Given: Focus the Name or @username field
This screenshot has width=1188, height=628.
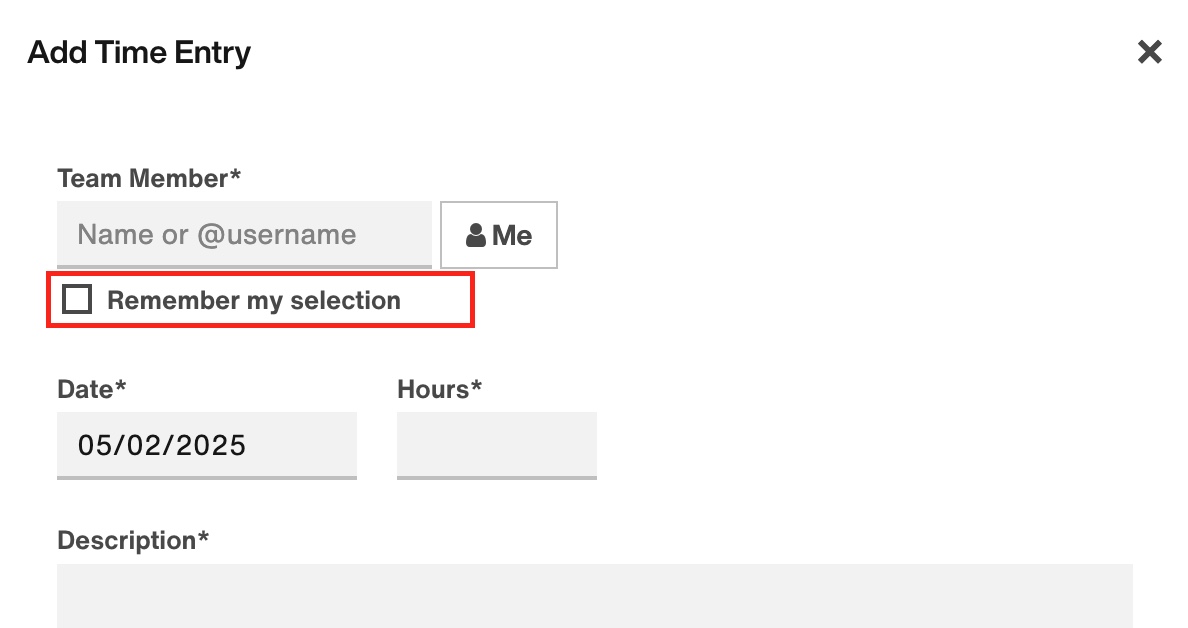Looking at the screenshot, I should (244, 235).
